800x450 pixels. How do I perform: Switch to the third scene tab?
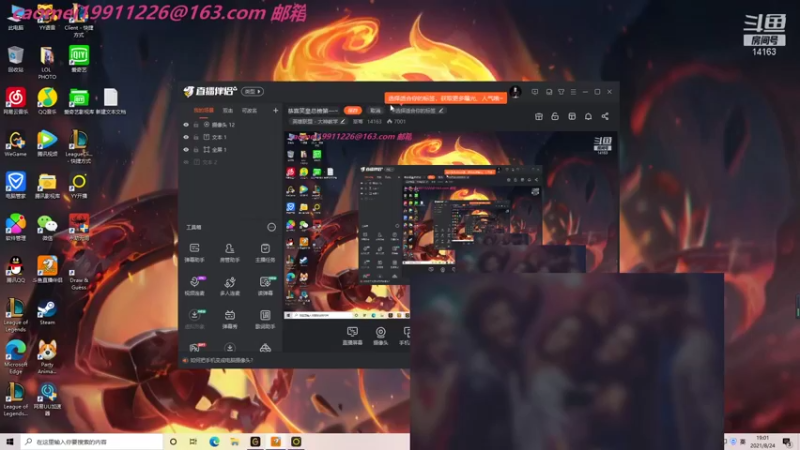pyautogui.click(x=249, y=110)
